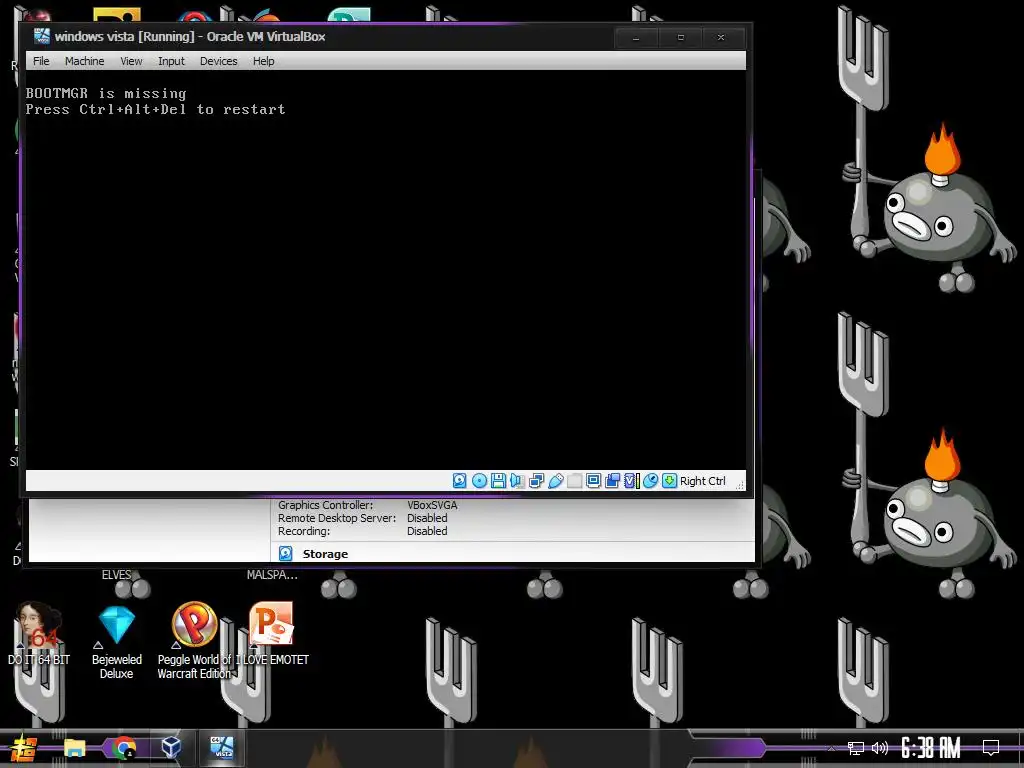Open the File menu
Image resolution: width=1024 pixels, height=768 pixels.
point(41,61)
